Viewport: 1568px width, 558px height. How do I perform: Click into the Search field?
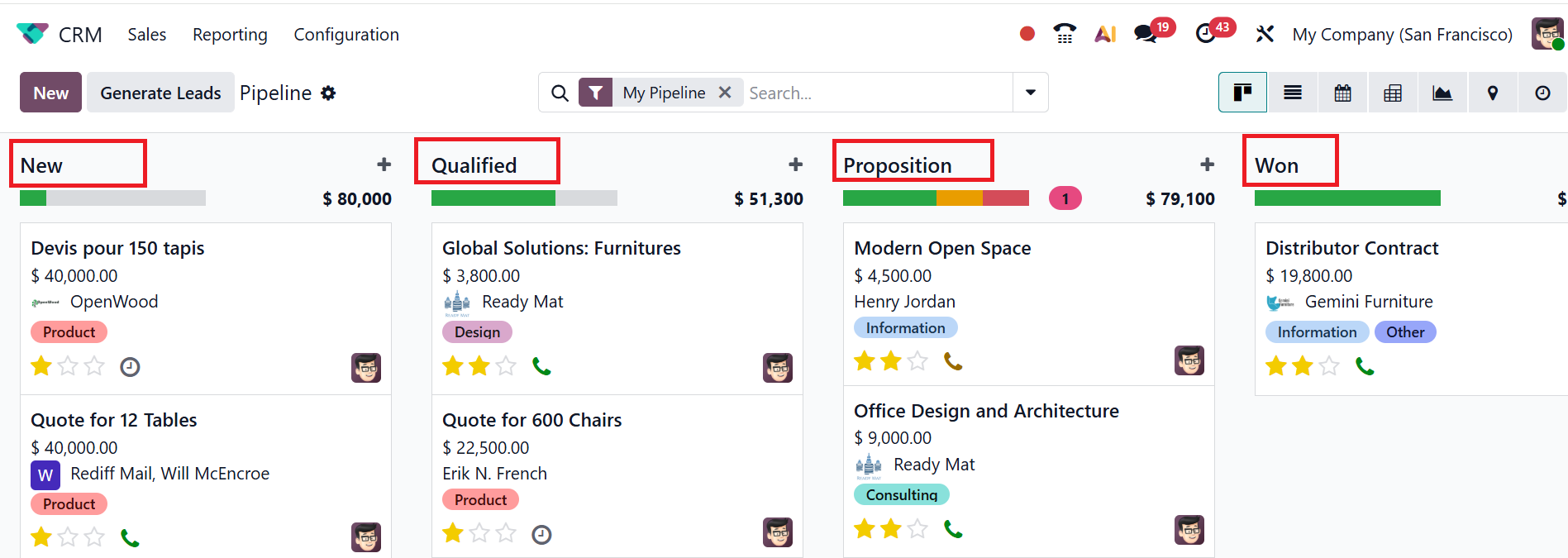(x=876, y=93)
